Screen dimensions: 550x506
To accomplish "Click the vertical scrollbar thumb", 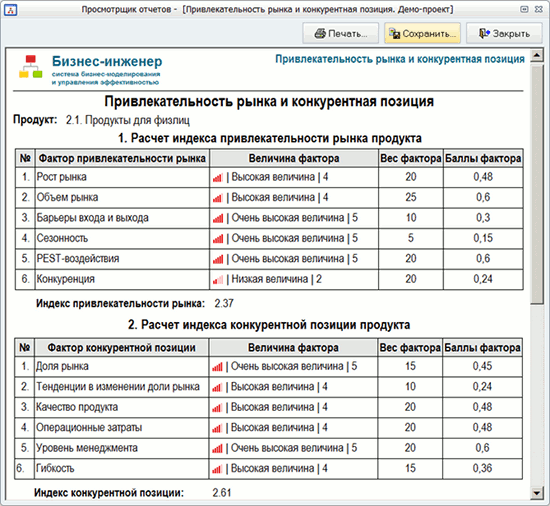I will (536, 184).
